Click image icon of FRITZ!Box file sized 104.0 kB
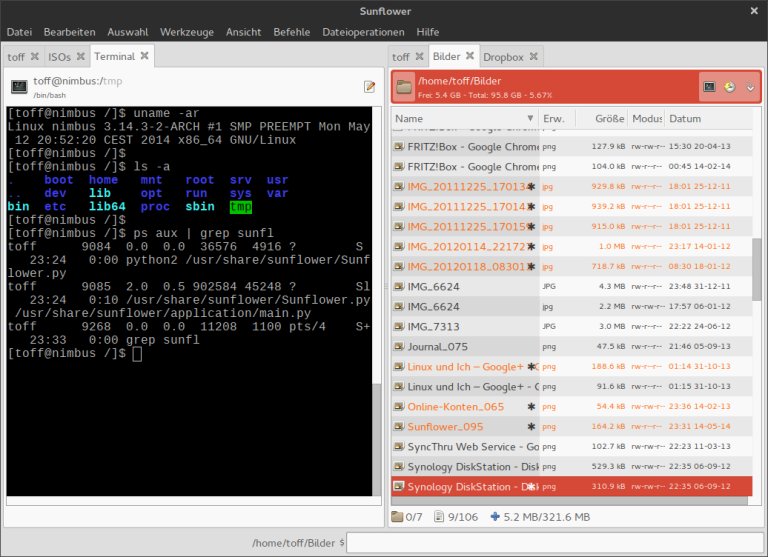 pos(399,166)
